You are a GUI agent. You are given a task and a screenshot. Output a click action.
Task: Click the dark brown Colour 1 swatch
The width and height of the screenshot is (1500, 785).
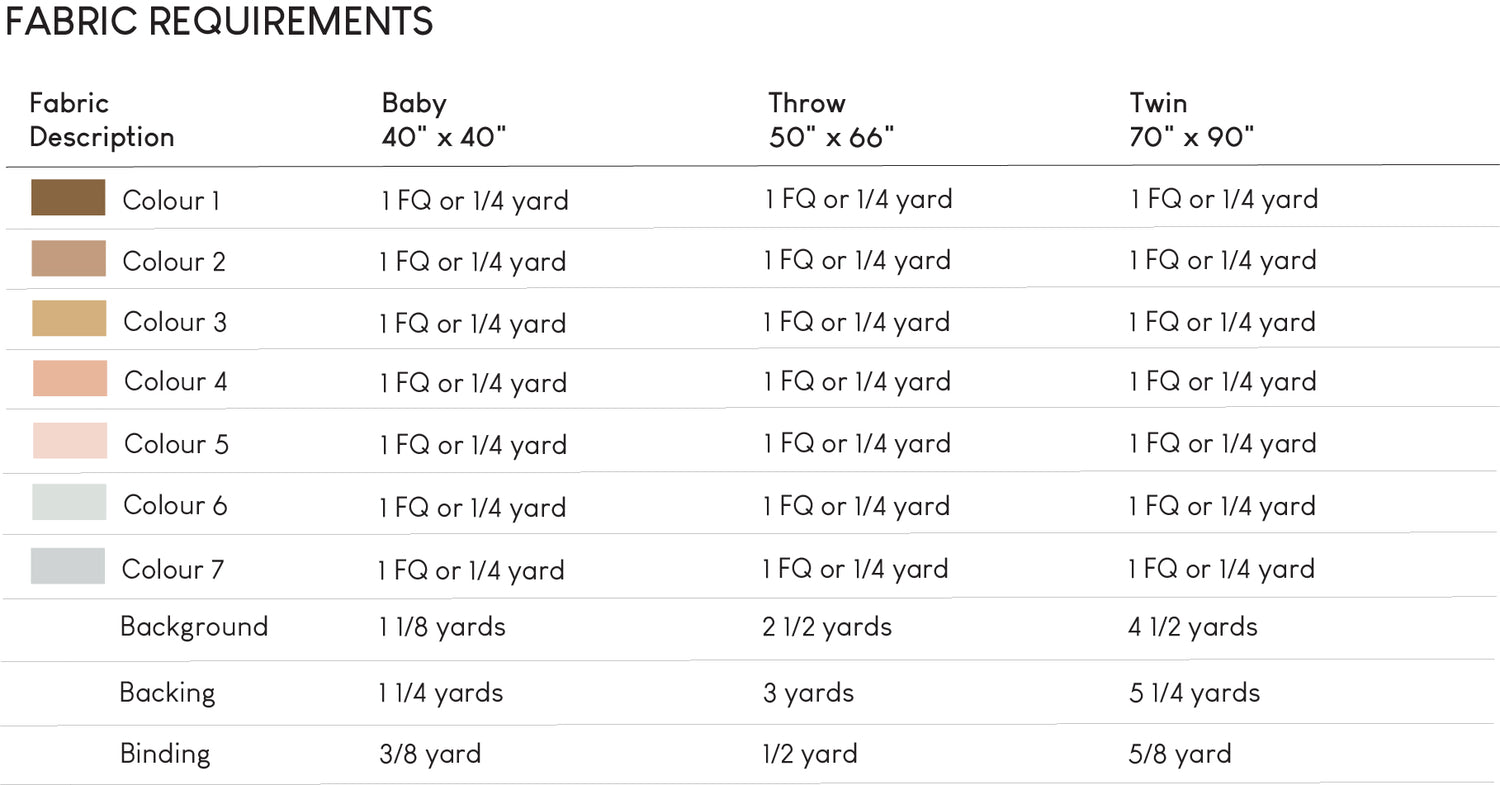pyautogui.click(x=68, y=198)
